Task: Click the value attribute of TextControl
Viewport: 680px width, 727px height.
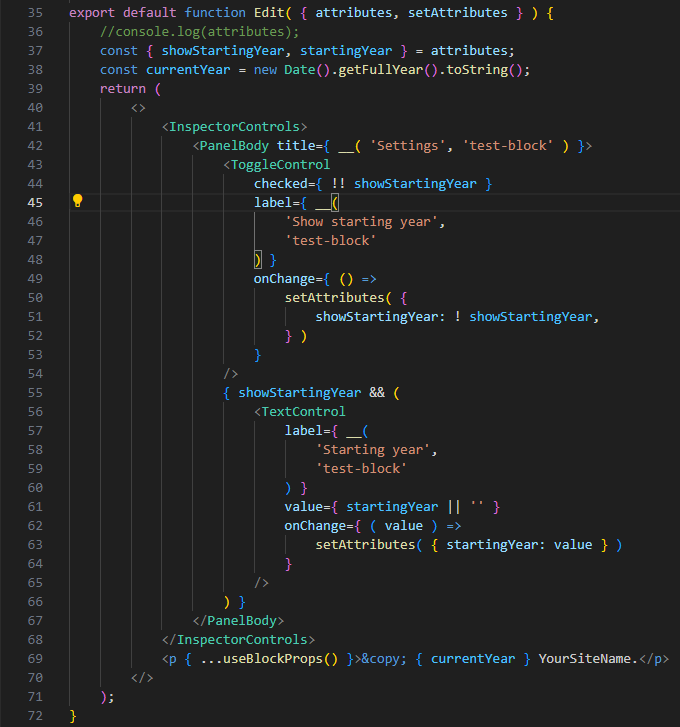Action: (x=304, y=507)
